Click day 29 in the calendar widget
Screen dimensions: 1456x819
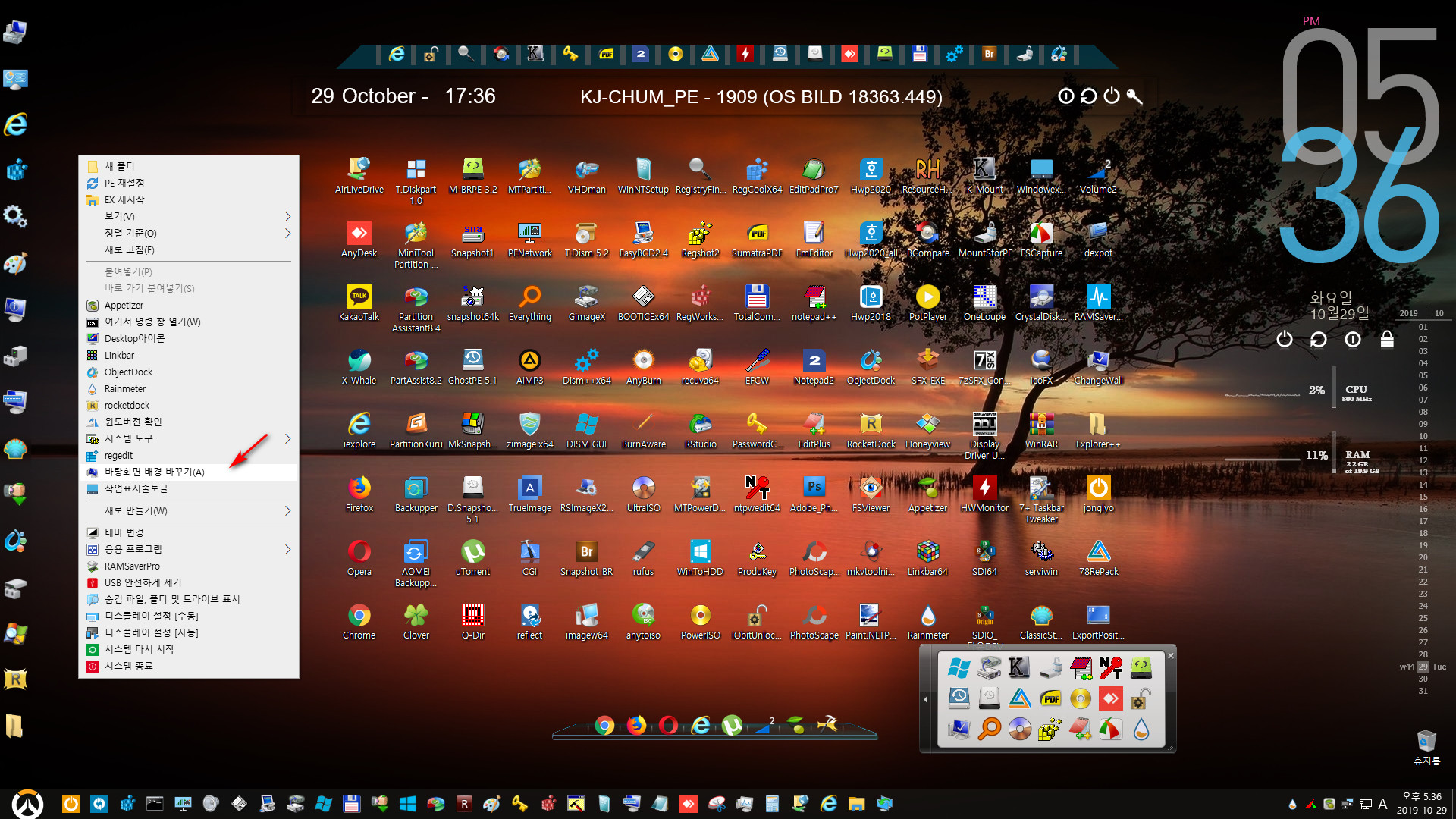(1423, 667)
